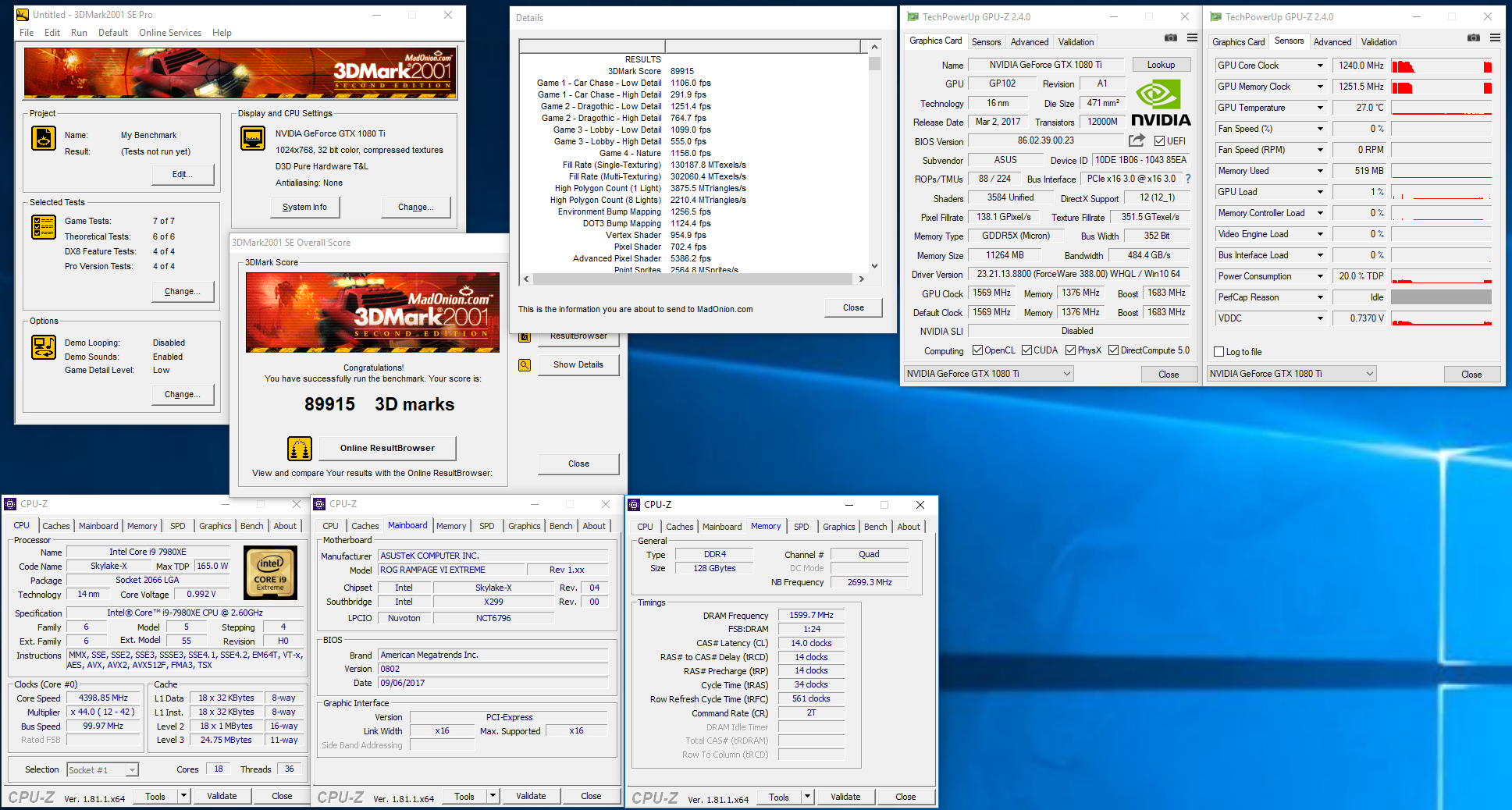Click Online ResultBrowser button
Image resolution: width=1512 pixels, height=810 pixels.
click(x=387, y=448)
